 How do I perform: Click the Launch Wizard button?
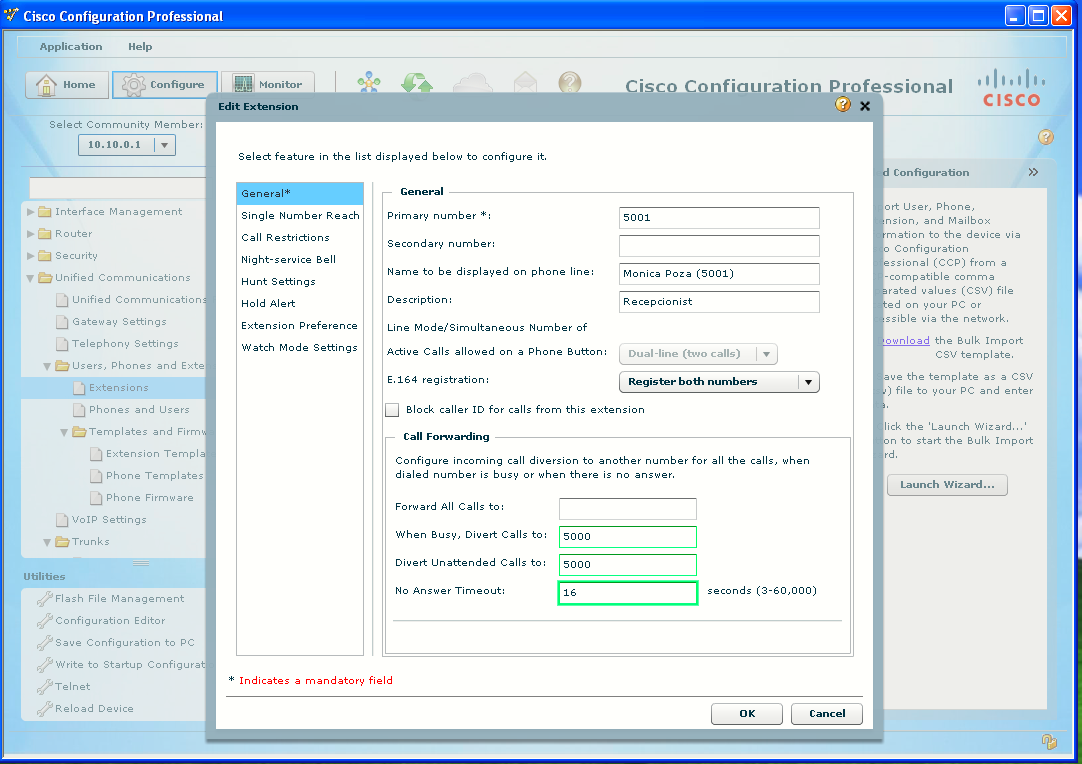coord(947,484)
